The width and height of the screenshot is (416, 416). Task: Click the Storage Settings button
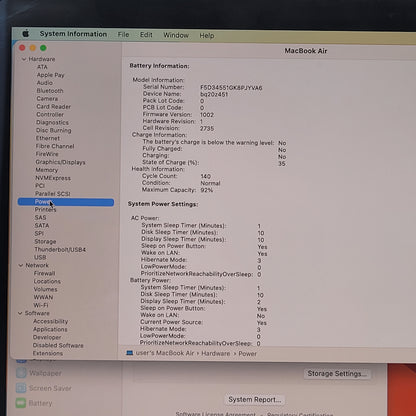coord(337,374)
